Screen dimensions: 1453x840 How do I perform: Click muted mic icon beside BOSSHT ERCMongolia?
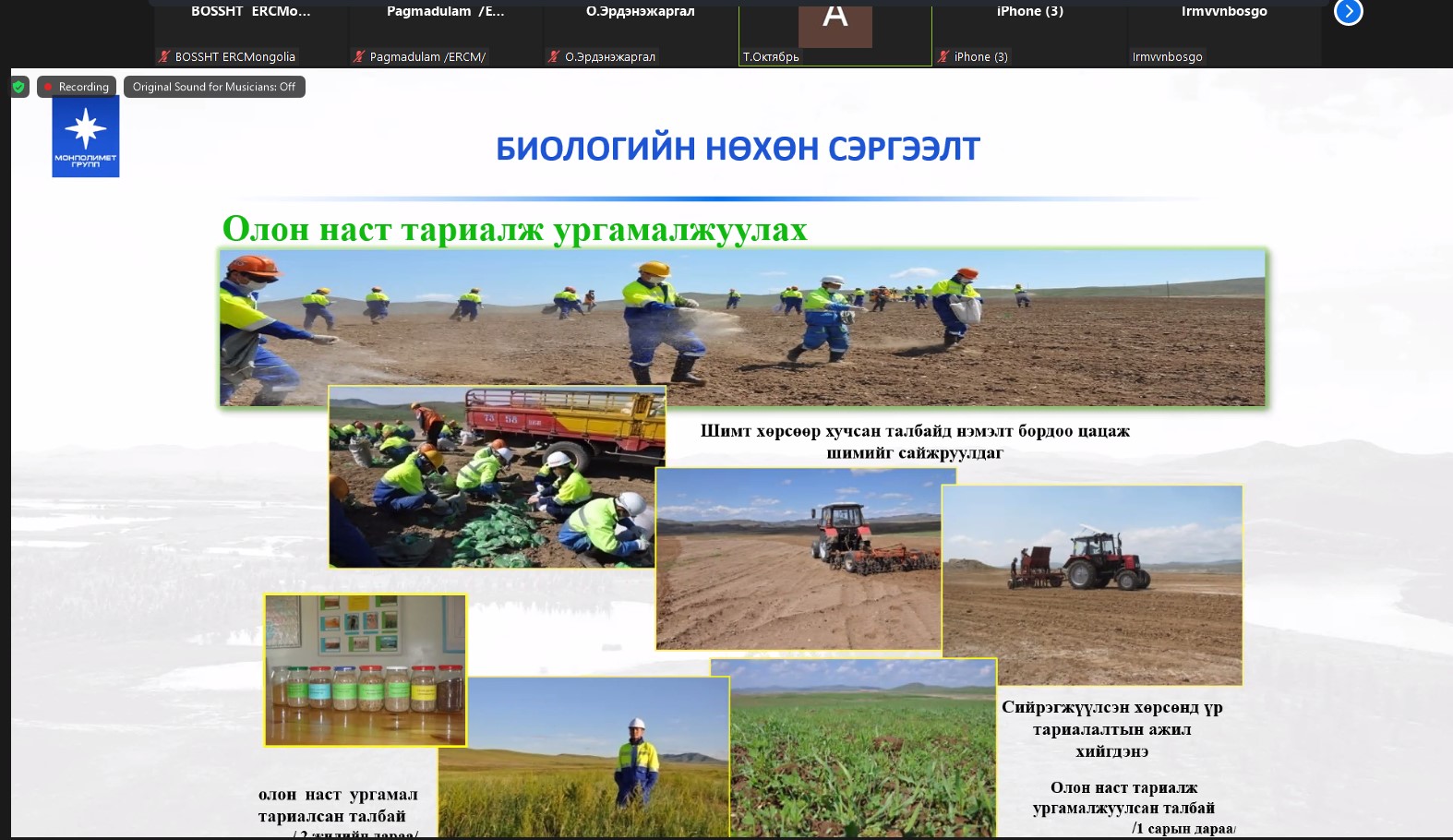pyautogui.click(x=164, y=56)
